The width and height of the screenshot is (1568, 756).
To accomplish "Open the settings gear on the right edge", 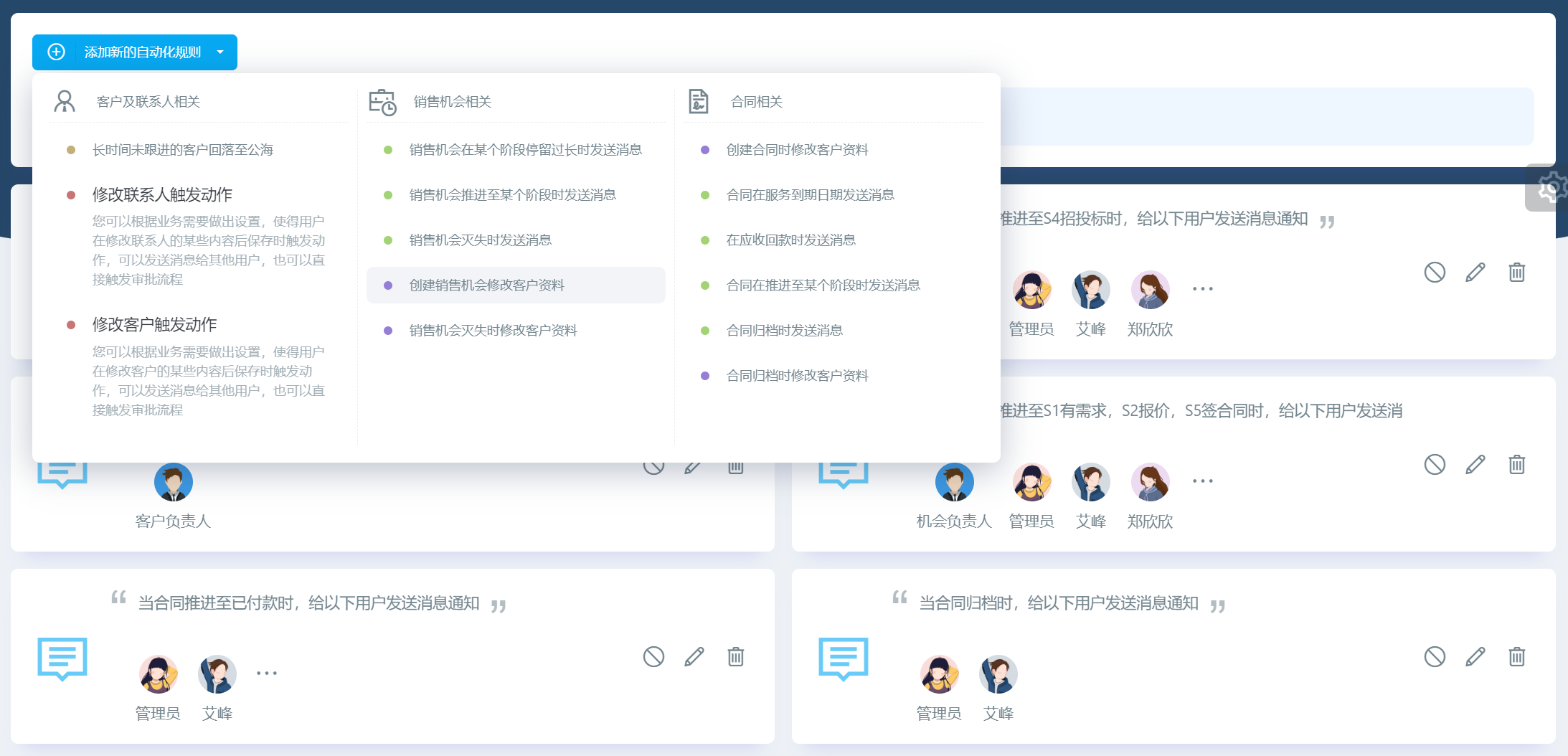I will pyautogui.click(x=1551, y=186).
